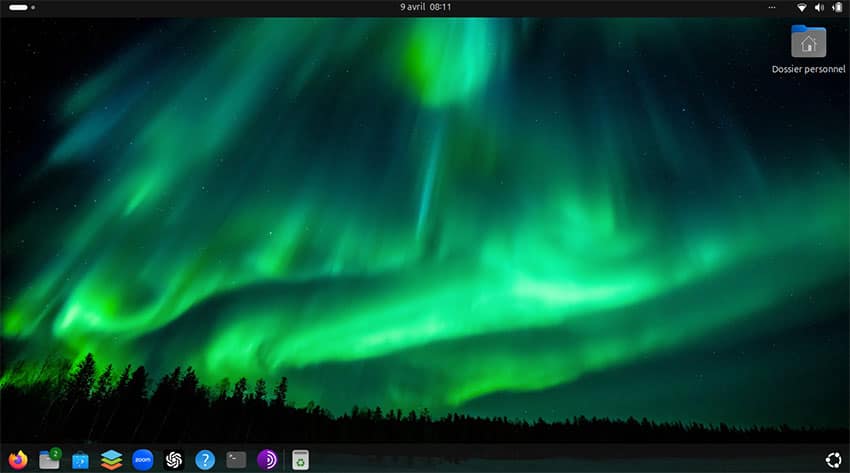Click the small workspace dot beside pill
The width and height of the screenshot is (850, 473).
(x=33, y=7)
